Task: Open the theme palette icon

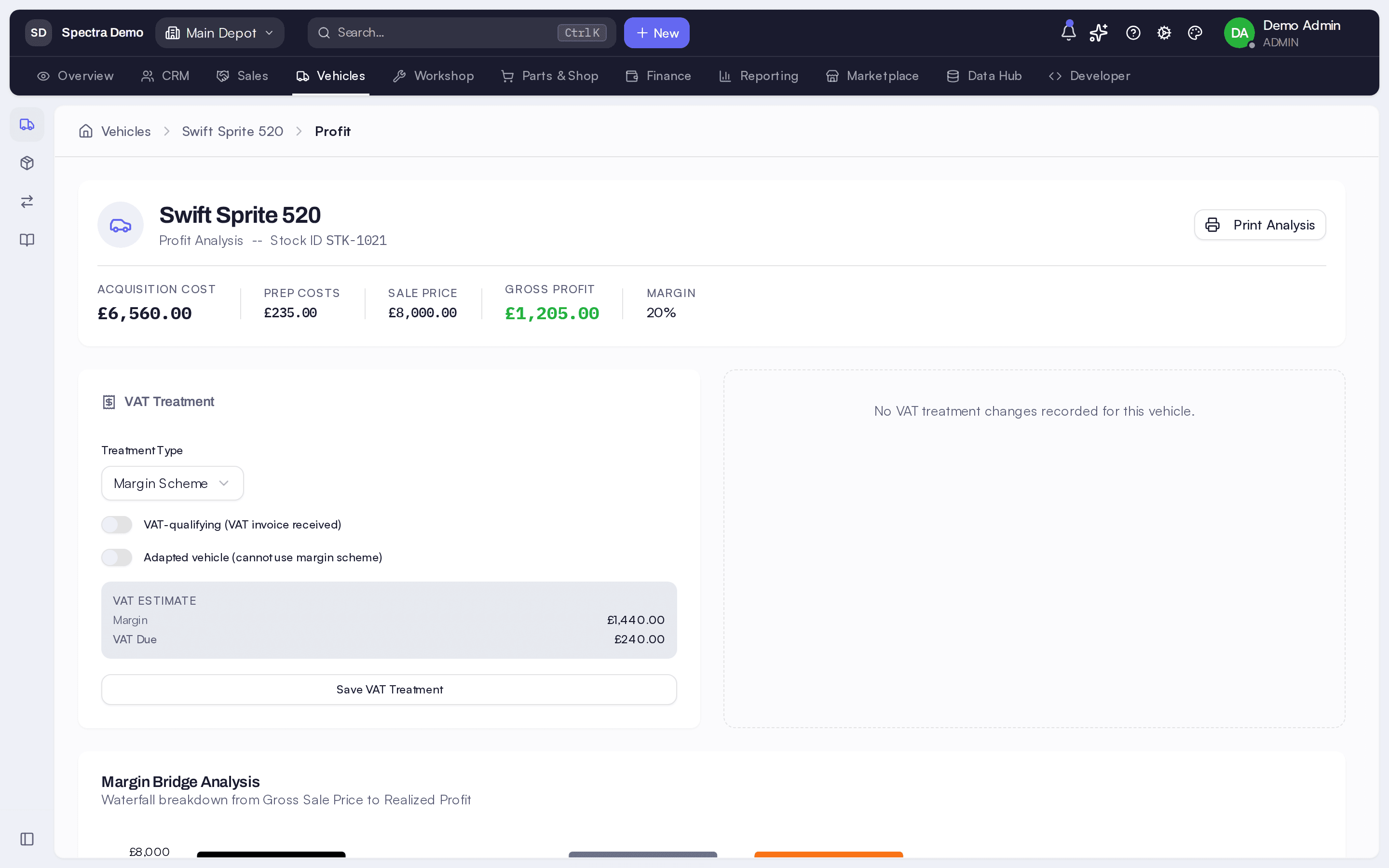Action: 1195,33
